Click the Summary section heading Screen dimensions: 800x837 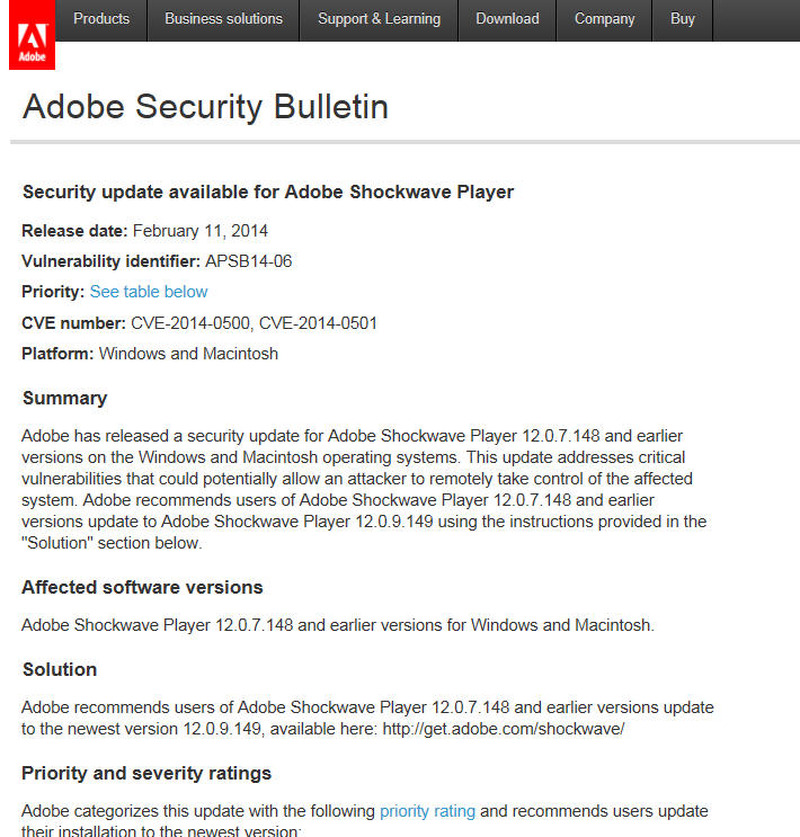(x=64, y=398)
